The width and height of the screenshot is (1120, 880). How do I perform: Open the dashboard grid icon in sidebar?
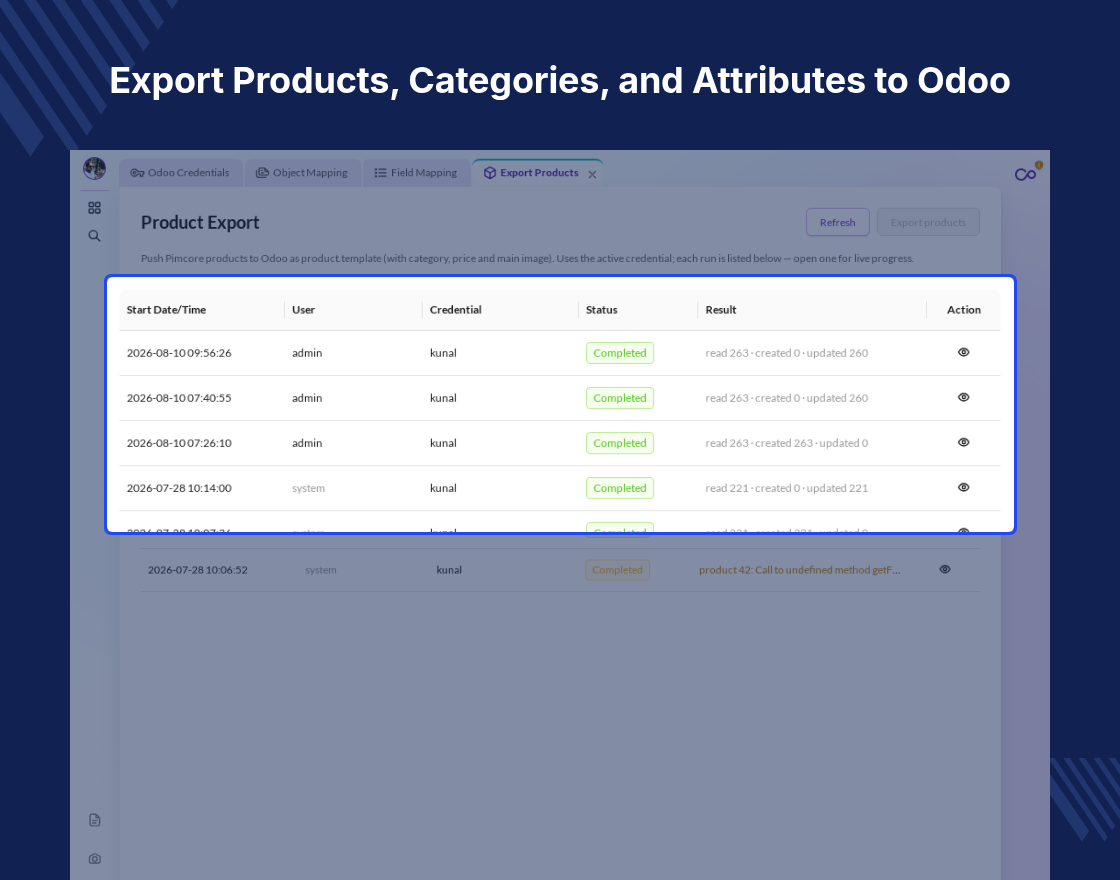pyautogui.click(x=94, y=208)
